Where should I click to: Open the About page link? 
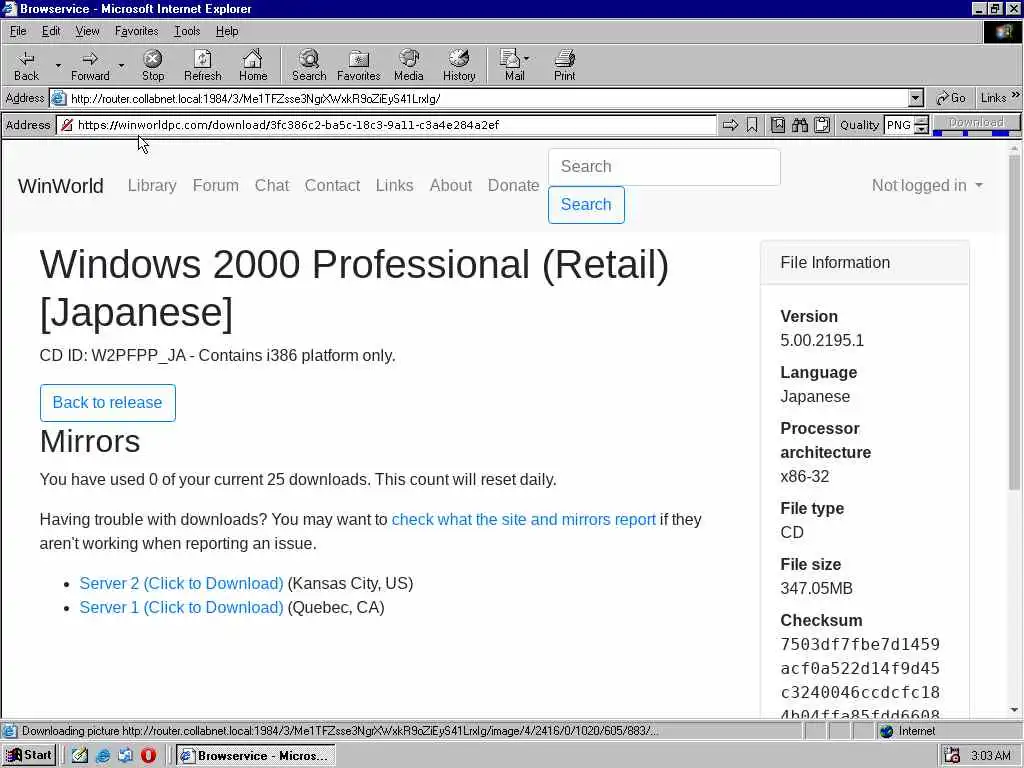(451, 185)
